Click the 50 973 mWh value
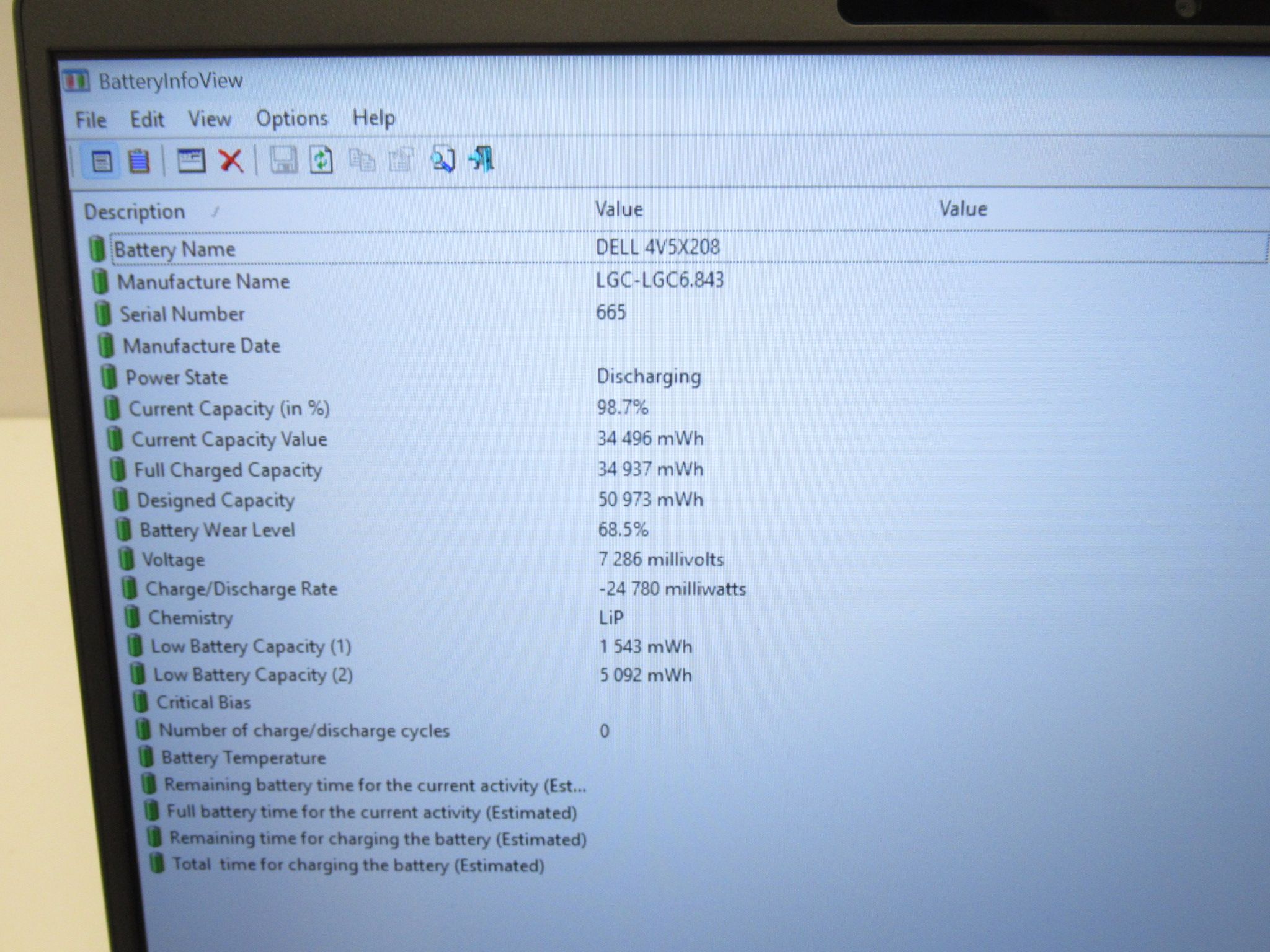Image resolution: width=1270 pixels, height=952 pixels. click(651, 499)
